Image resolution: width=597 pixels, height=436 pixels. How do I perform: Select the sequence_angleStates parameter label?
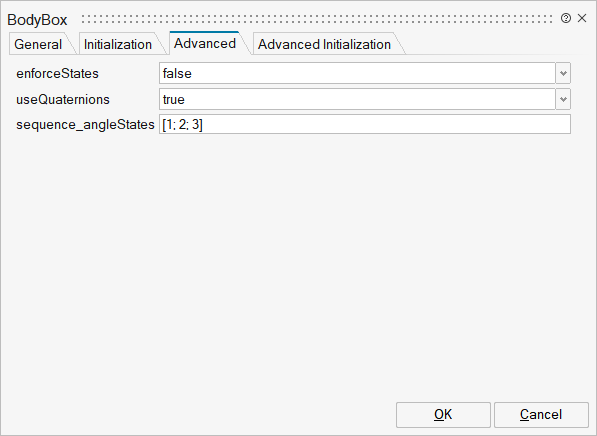click(85, 125)
